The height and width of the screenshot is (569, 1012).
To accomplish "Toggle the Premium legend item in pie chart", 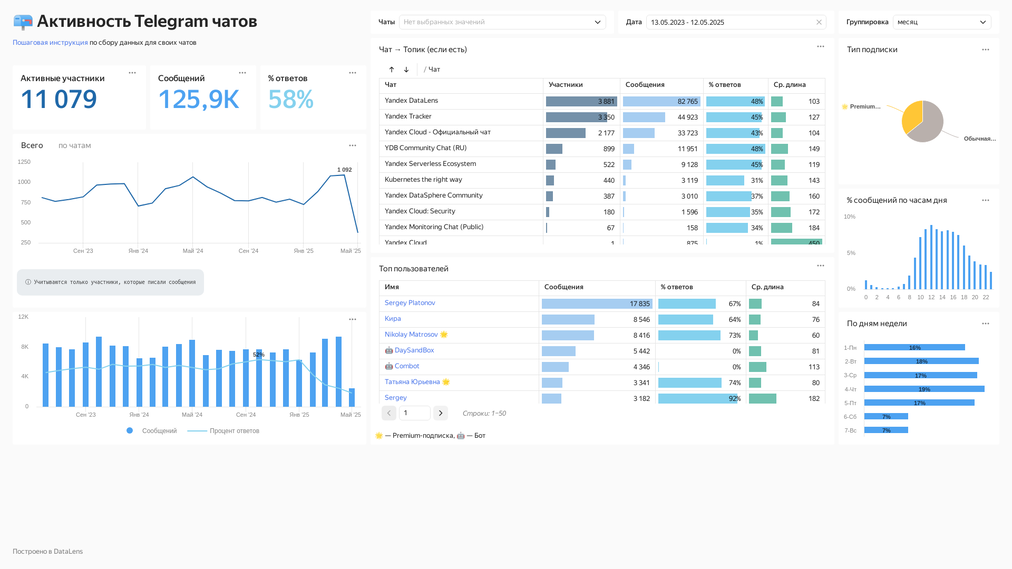I will pos(862,106).
